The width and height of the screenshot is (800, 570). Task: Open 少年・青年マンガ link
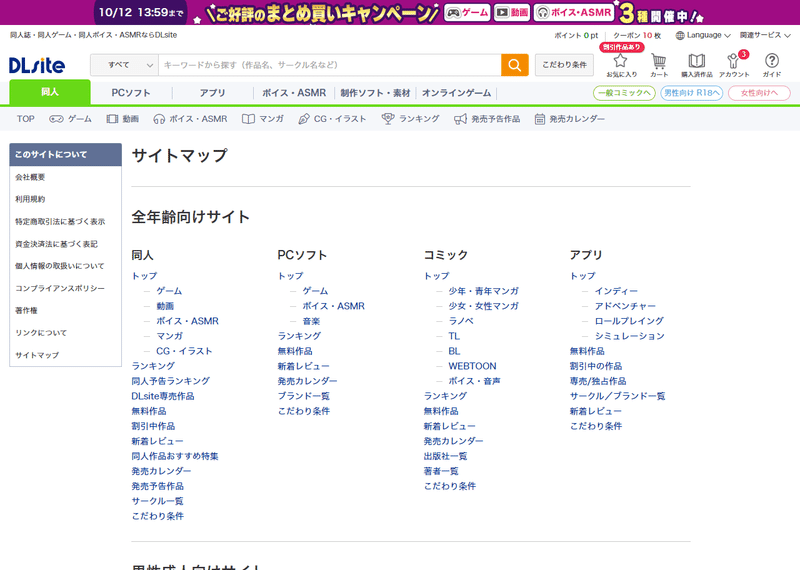483,291
